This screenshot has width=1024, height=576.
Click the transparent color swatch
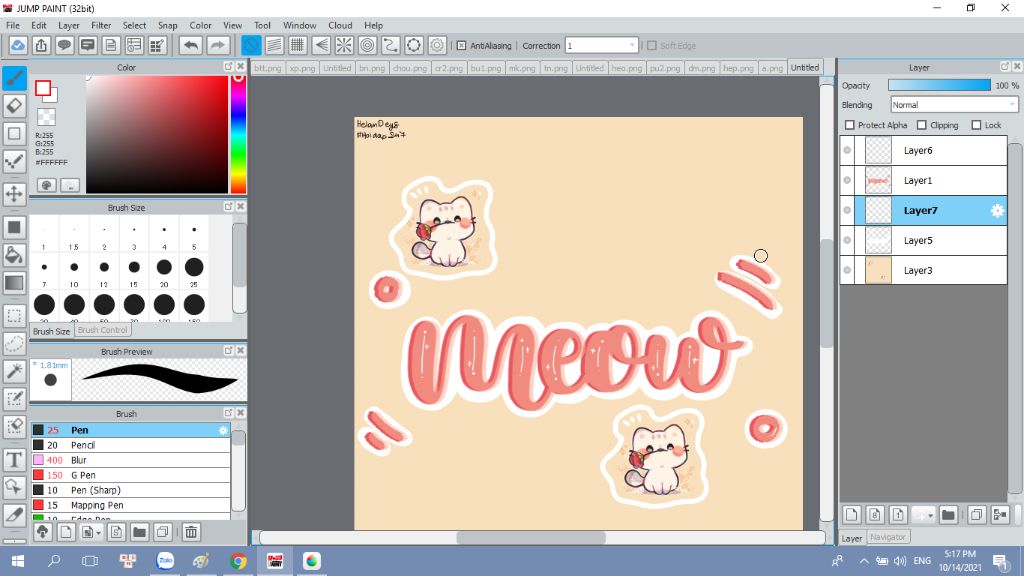coord(46,116)
